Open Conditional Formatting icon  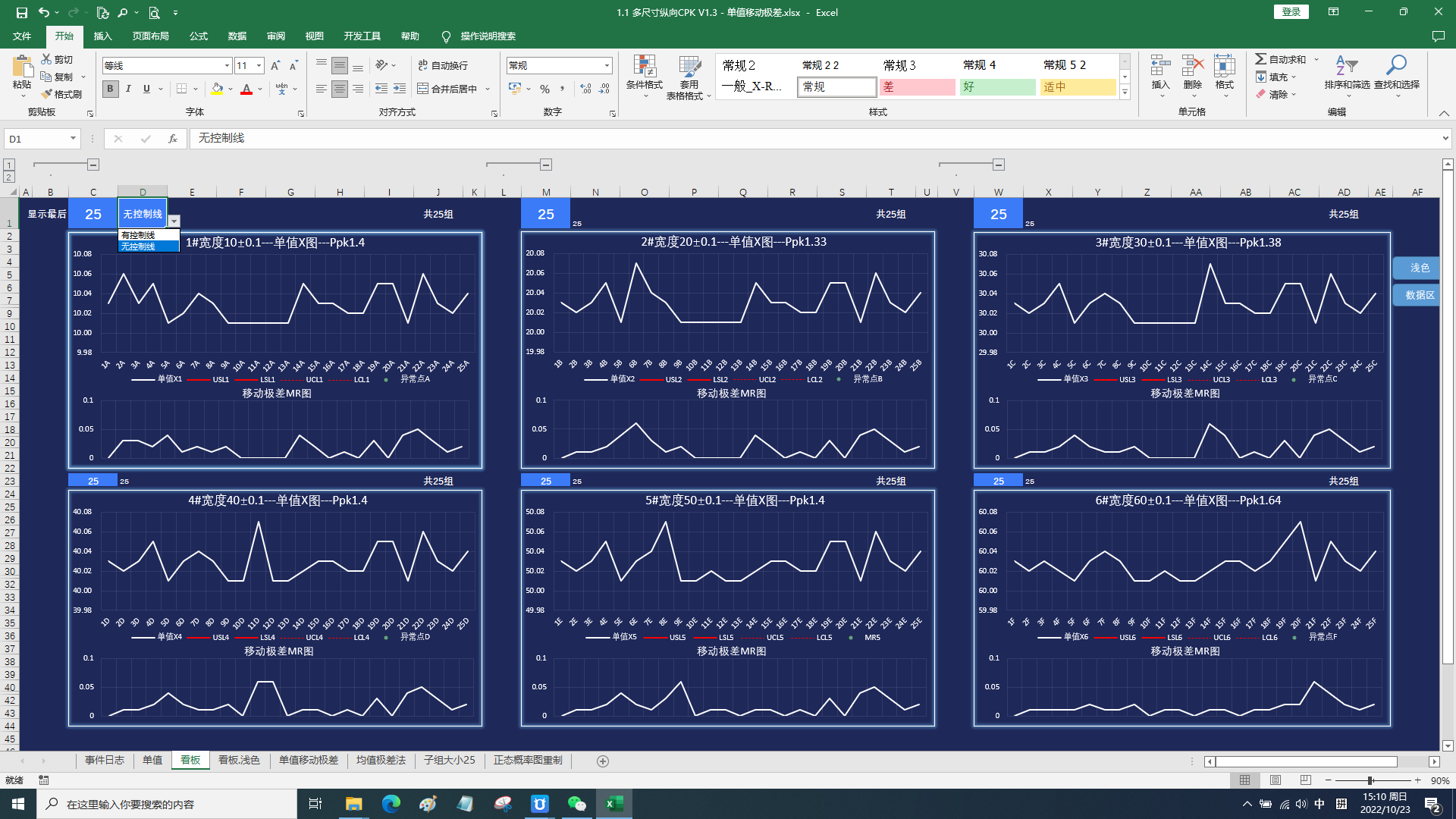click(x=645, y=66)
